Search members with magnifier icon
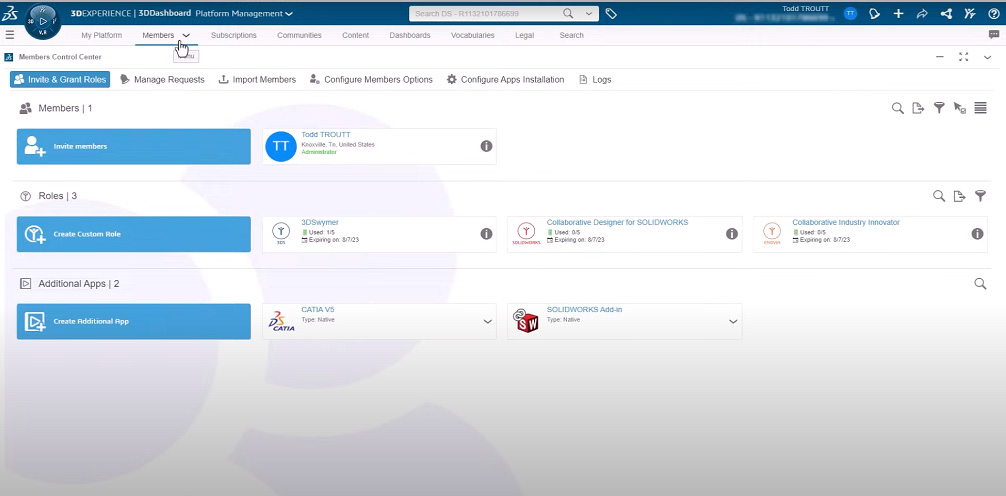 pyautogui.click(x=898, y=108)
